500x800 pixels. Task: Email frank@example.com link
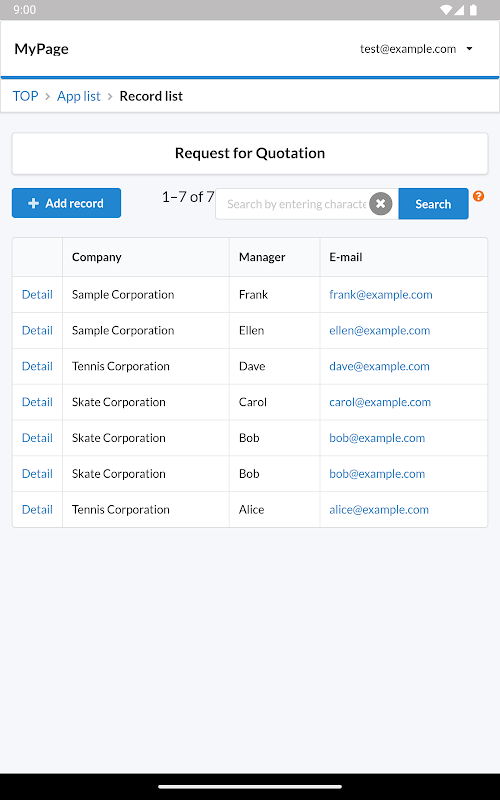tap(381, 294)
